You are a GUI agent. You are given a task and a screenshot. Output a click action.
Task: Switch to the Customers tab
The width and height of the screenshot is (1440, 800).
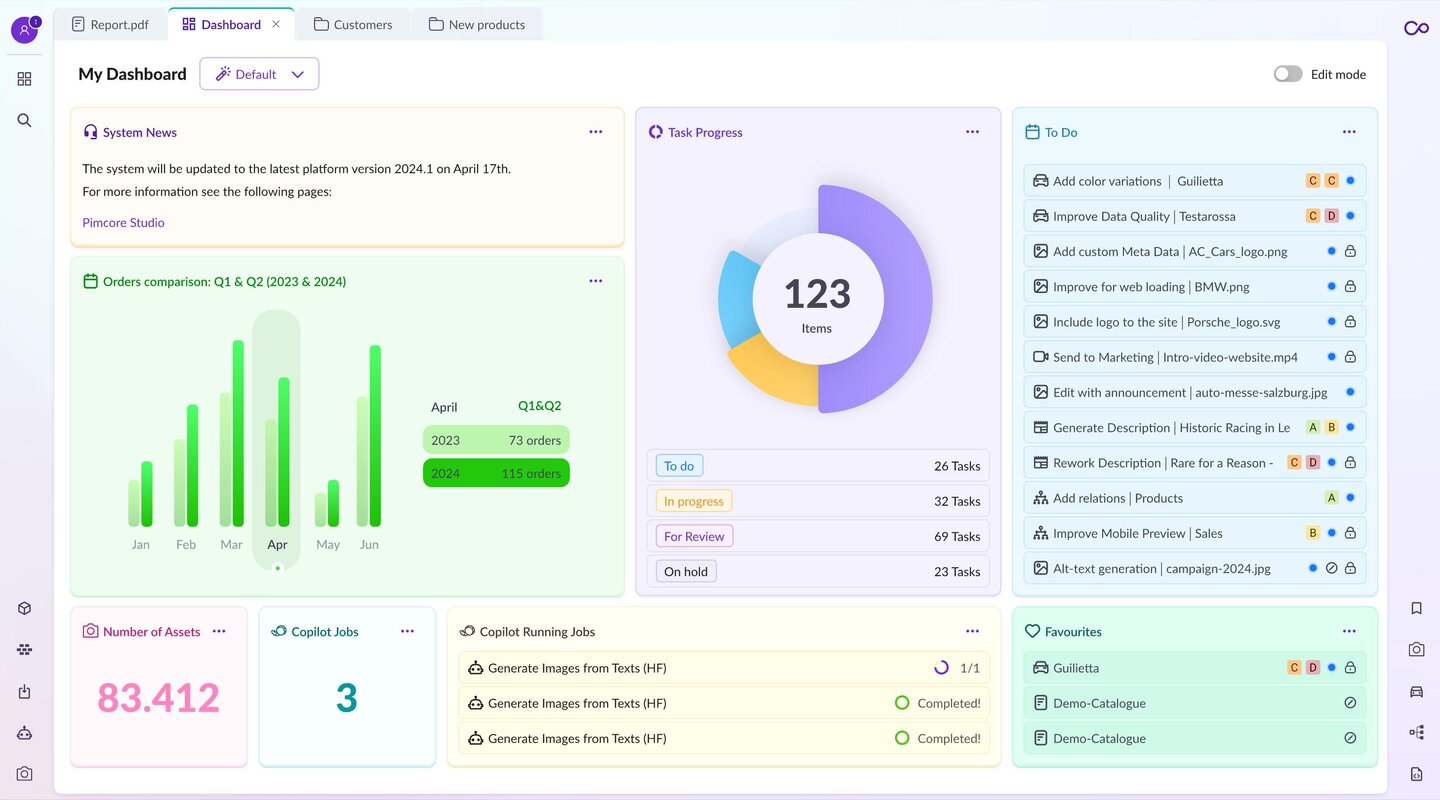(353, 24)
